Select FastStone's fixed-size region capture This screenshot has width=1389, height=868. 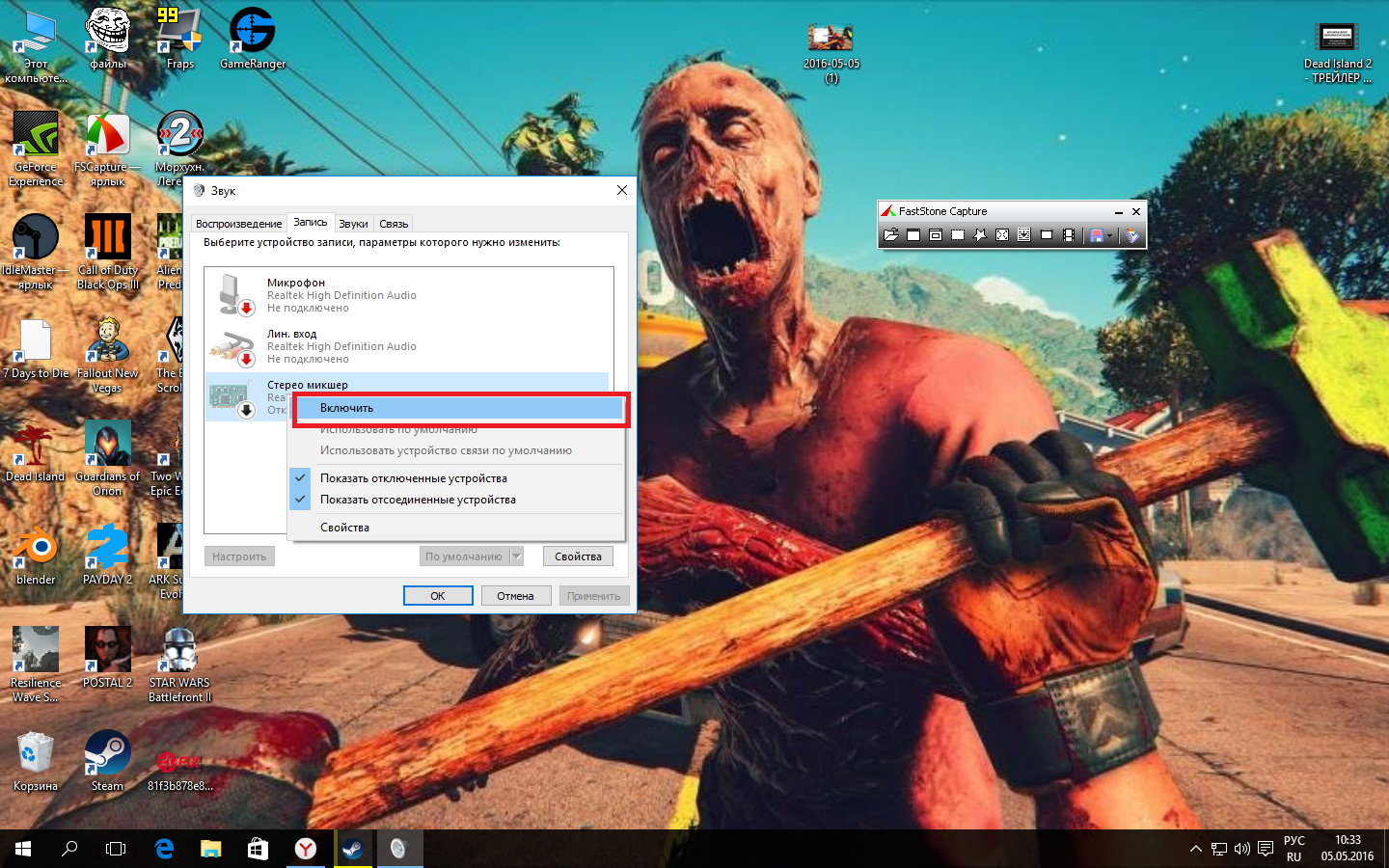(1046, 235)
